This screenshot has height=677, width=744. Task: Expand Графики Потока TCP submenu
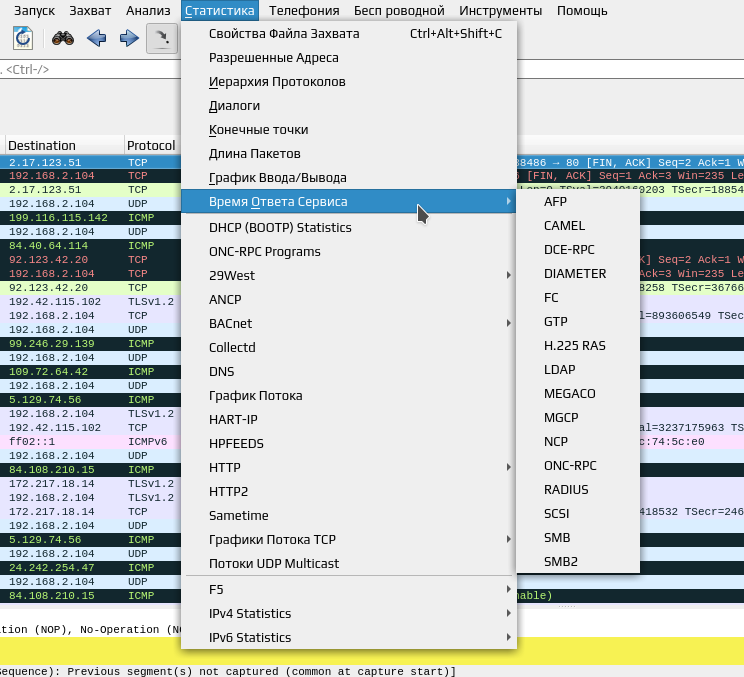click(349, 539)
